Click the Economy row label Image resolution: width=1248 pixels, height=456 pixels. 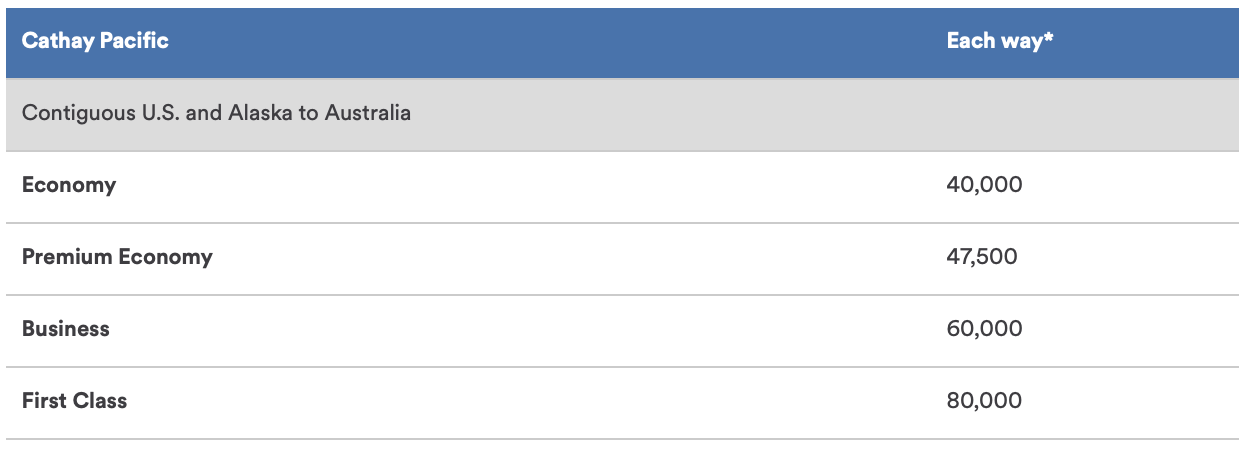tap(69, 185)
